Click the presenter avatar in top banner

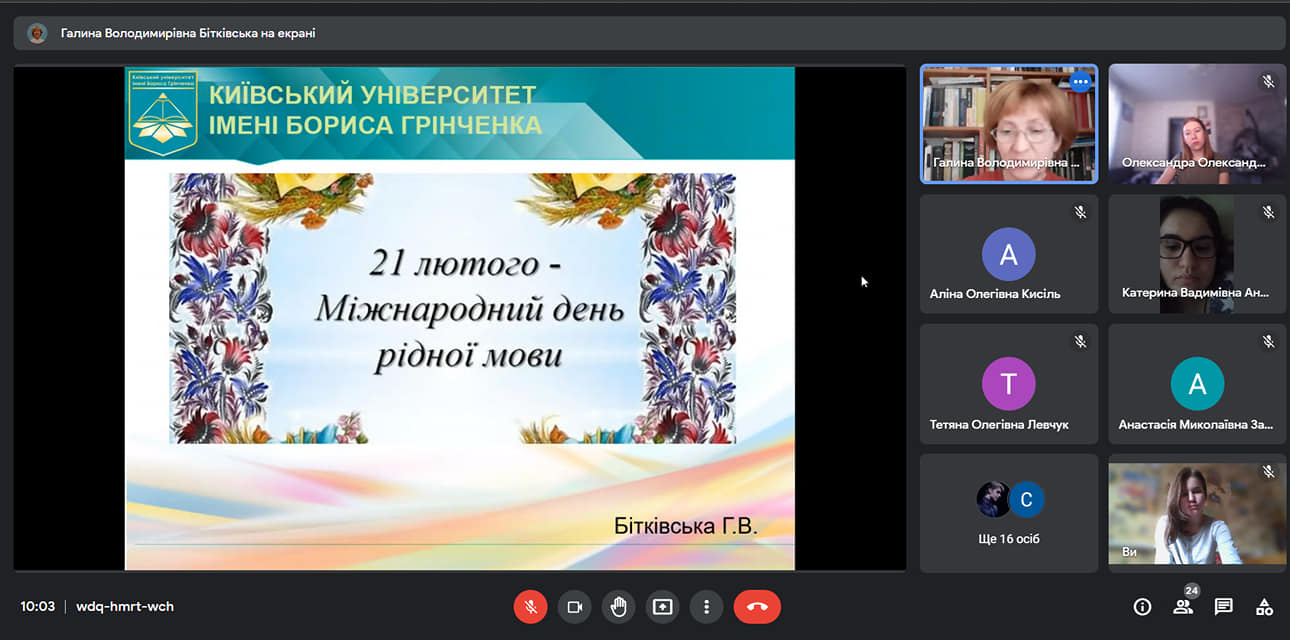pos(37,33)
